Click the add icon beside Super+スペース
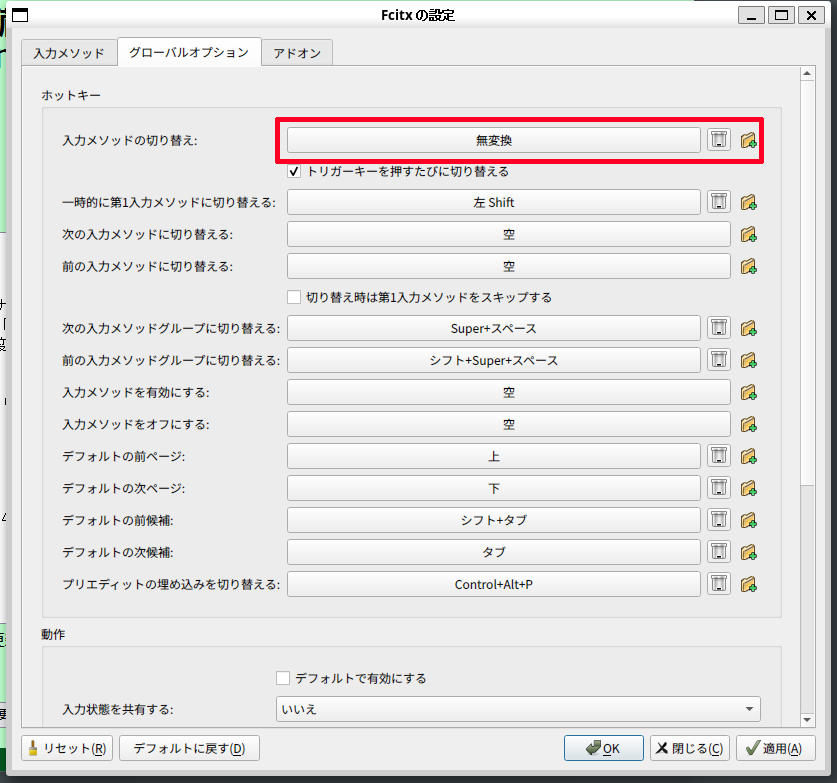 748,328
